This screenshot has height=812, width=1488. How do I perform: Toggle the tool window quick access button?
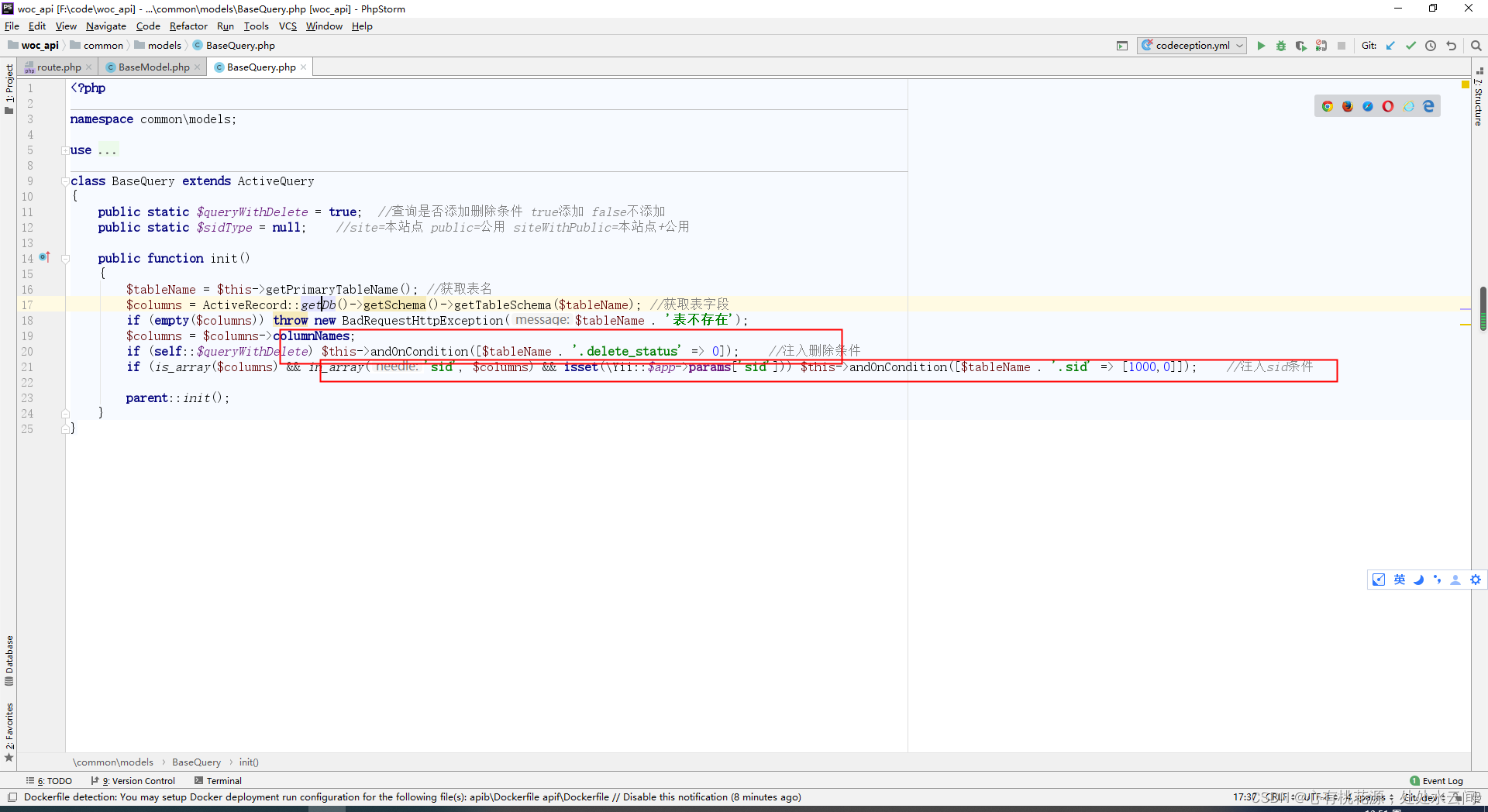coord(12,797)
